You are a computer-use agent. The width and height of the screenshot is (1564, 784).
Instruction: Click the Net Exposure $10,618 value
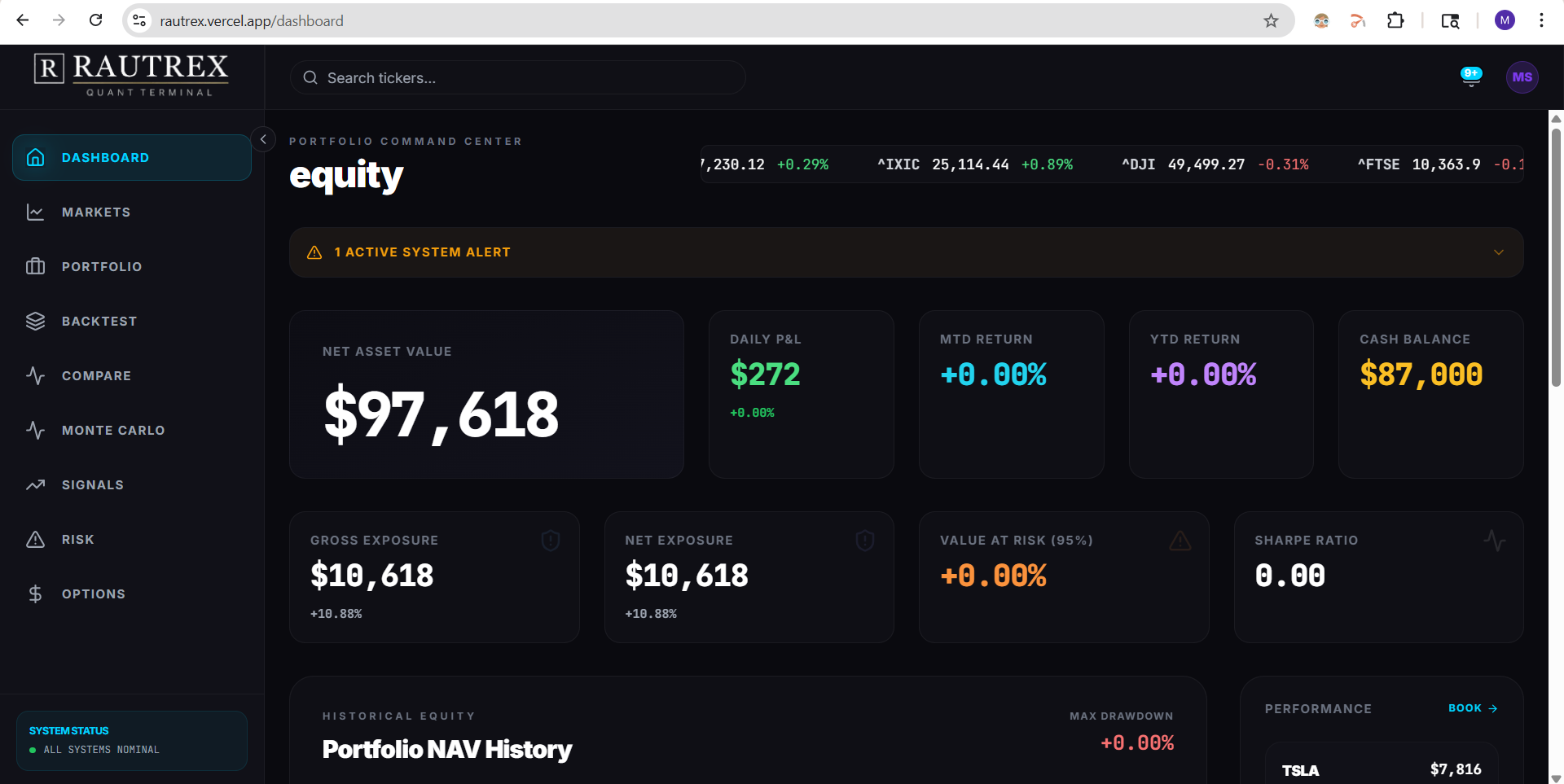pyautogui.click(x=687, y=576)
